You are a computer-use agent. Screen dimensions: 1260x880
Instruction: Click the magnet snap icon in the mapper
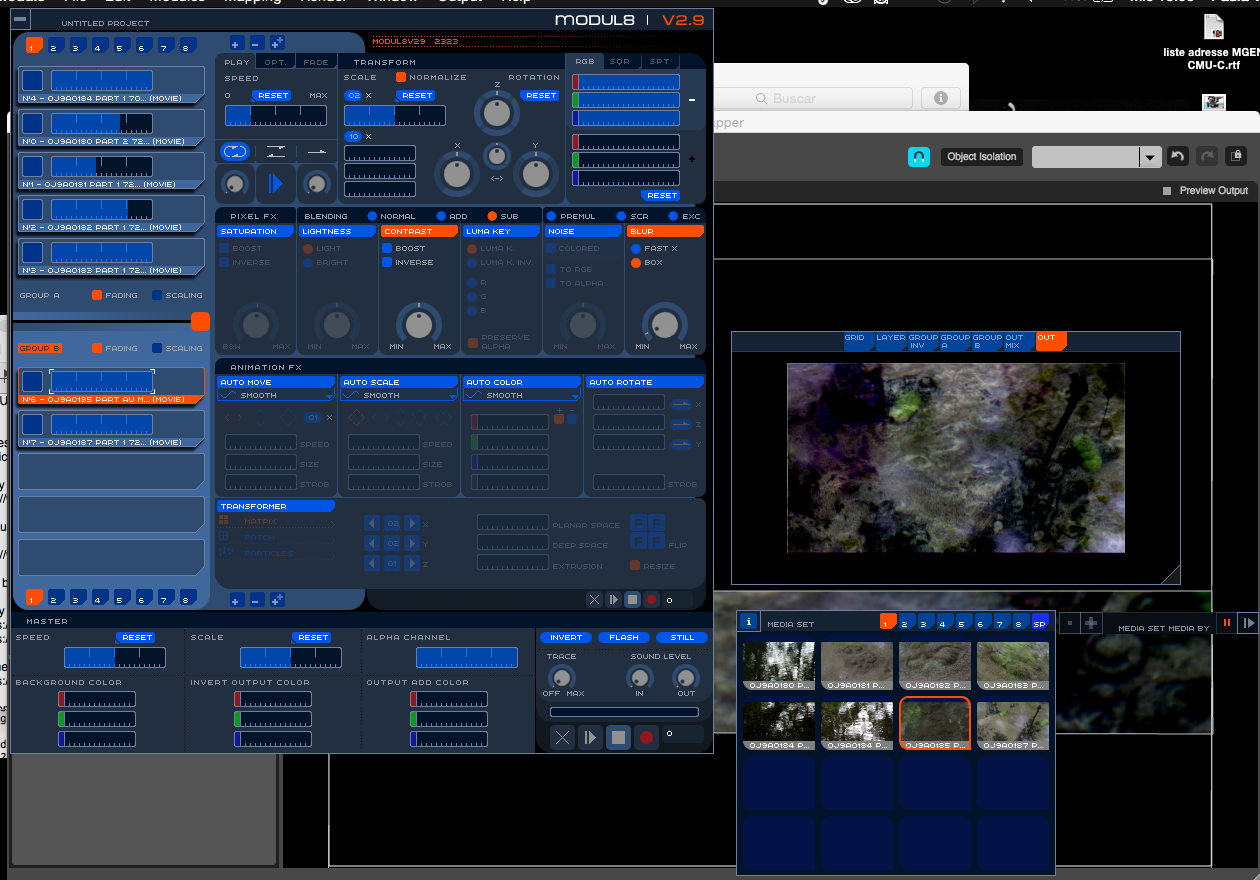(919, 157)
